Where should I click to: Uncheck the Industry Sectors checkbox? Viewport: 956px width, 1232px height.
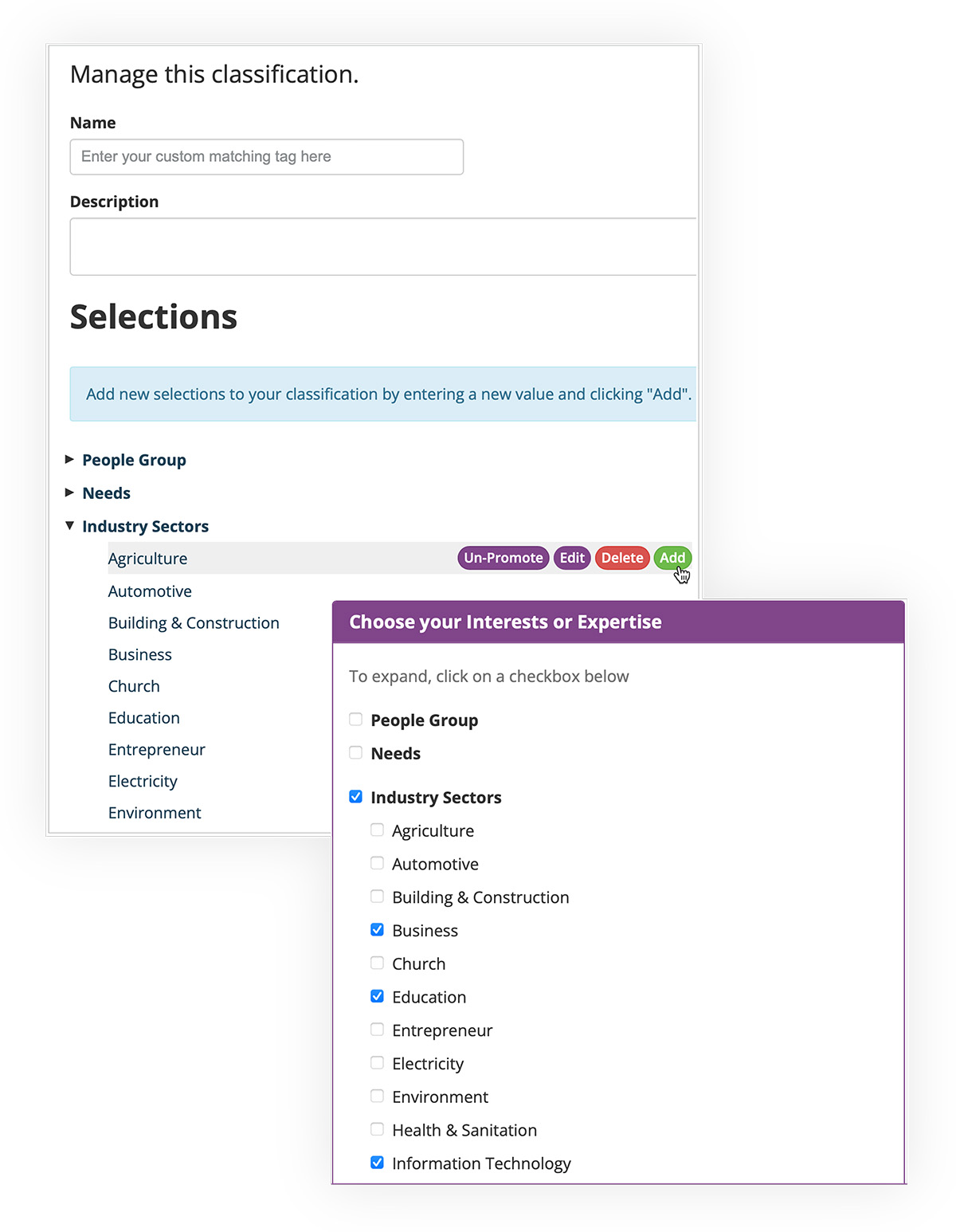click(355, 795)
